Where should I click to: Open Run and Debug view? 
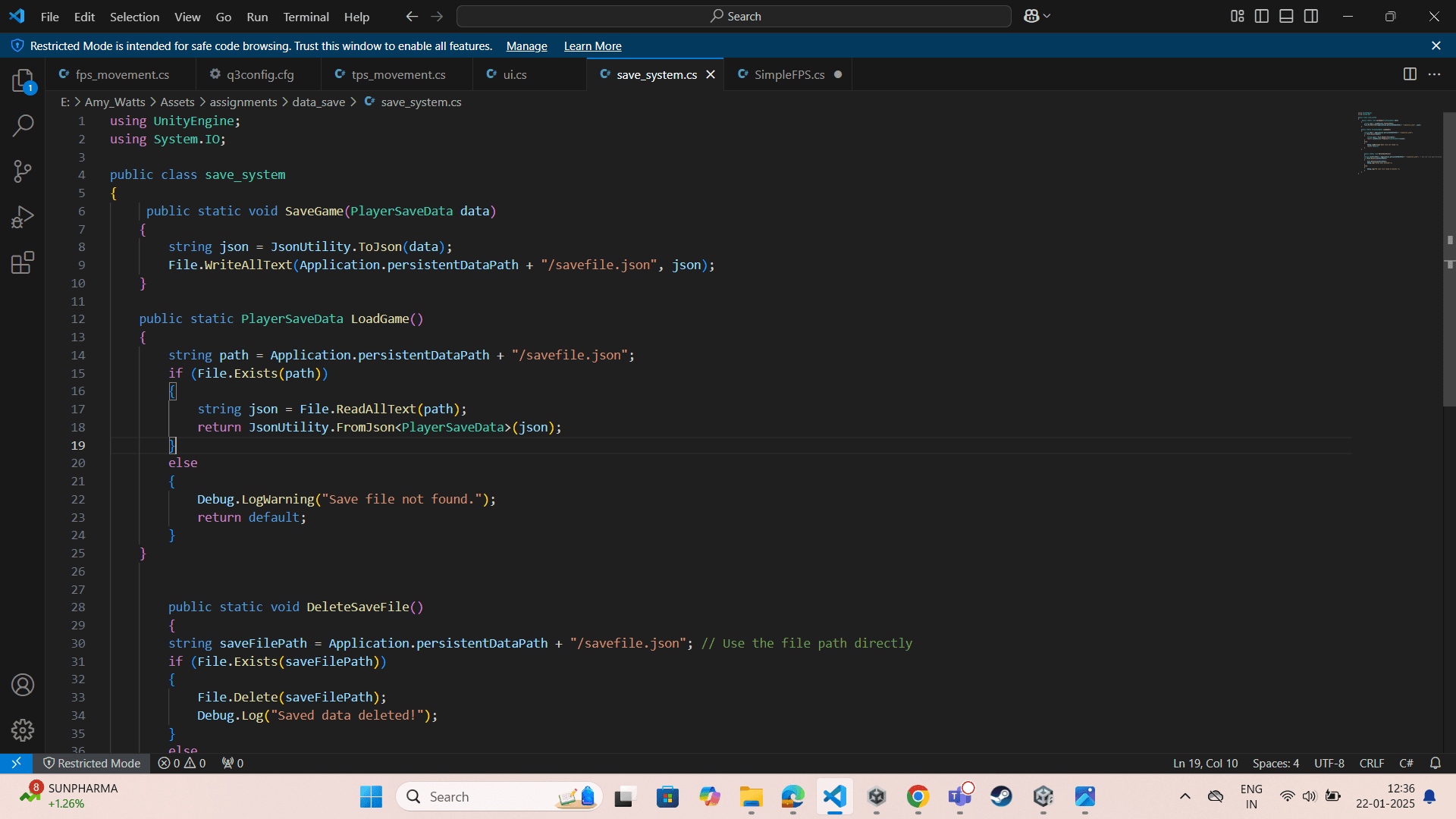tap(23, 218)
